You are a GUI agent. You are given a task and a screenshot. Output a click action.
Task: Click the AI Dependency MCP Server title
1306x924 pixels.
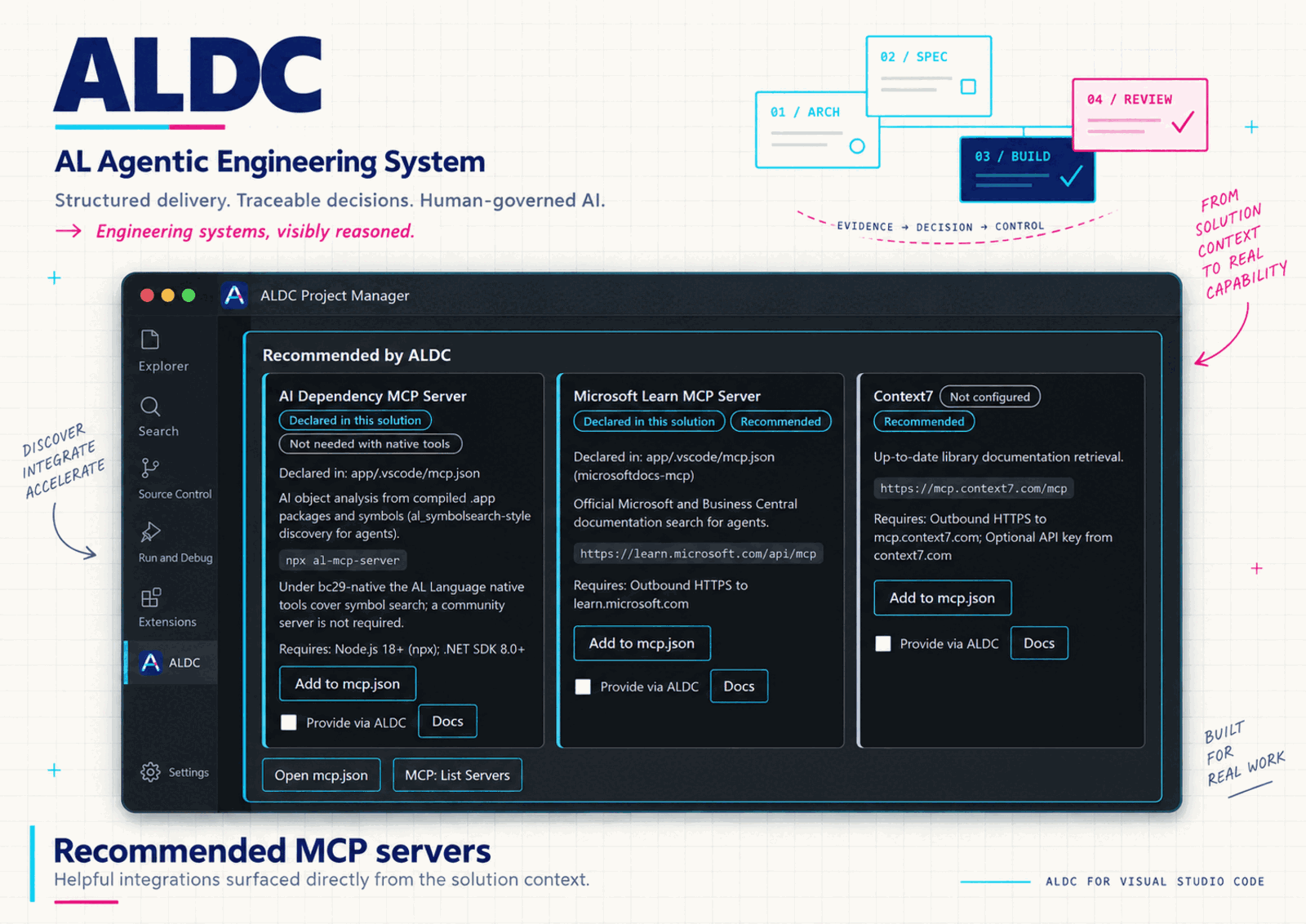tap(373, 396)
